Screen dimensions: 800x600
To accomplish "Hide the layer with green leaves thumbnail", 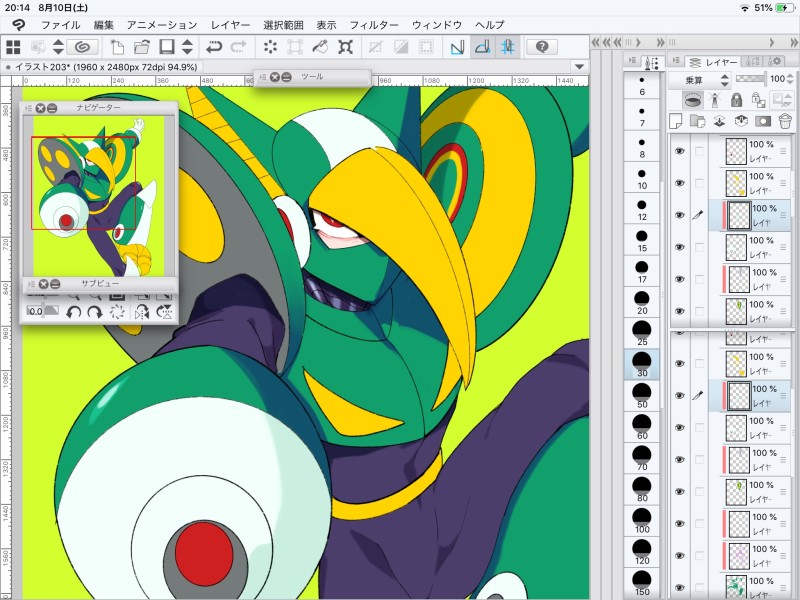I will click(x=680, y=588).
